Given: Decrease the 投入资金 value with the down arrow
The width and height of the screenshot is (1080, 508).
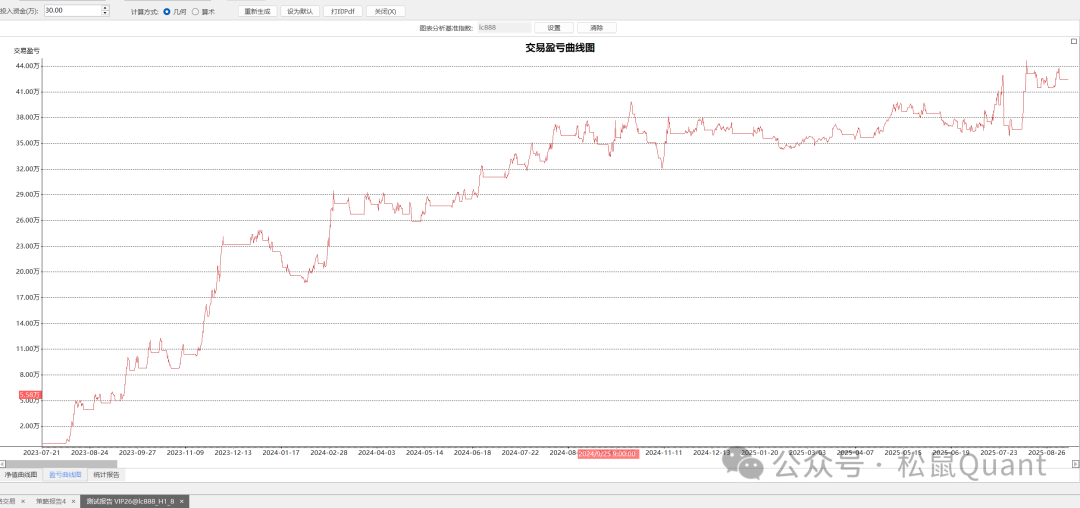Looking at the screenshot, I should pyautogui.click(x=105, y=14).
